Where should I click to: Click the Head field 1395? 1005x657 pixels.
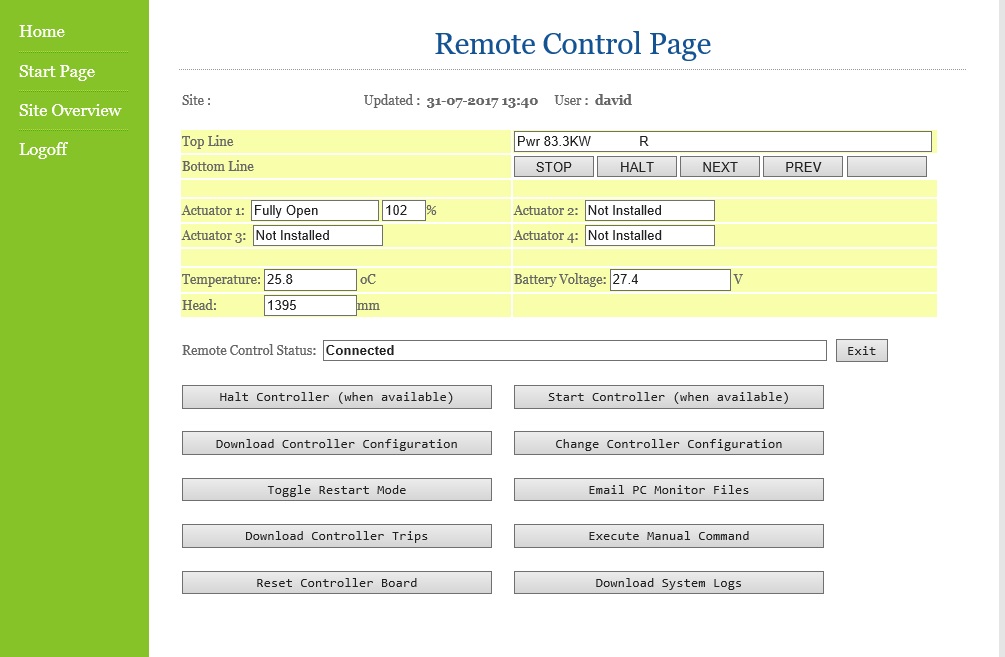pos(310,305)
